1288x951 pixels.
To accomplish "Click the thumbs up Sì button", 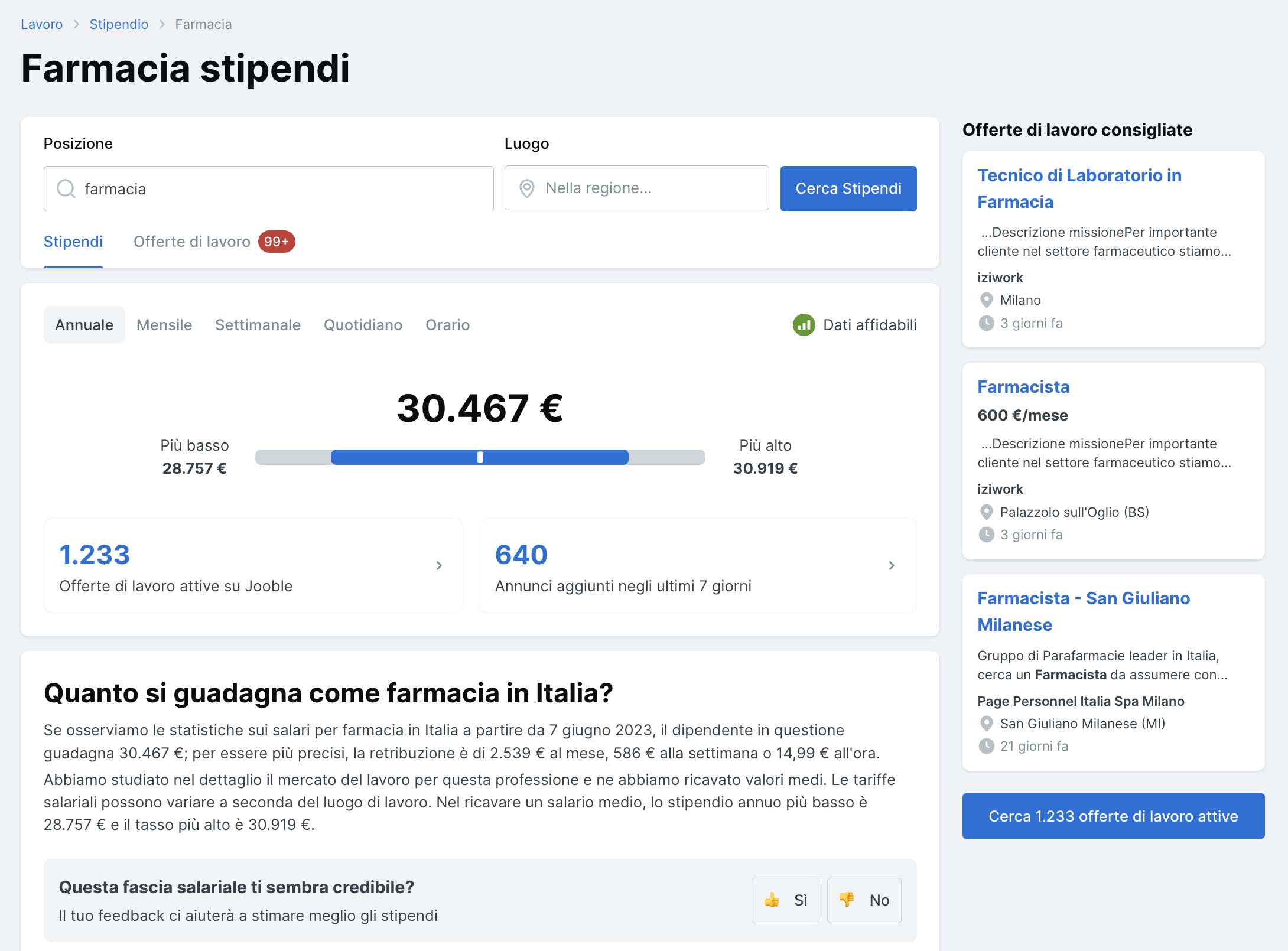I will (x=785, y=900).
